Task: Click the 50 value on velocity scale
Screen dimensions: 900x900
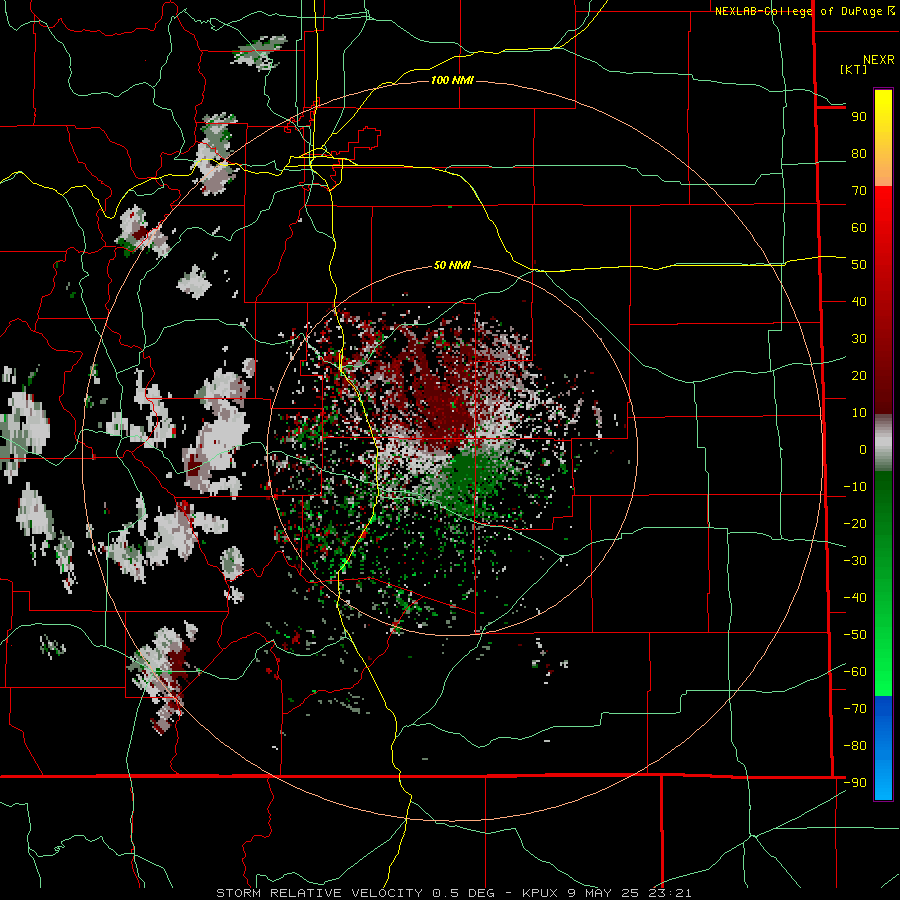Action: coord(859,265)
